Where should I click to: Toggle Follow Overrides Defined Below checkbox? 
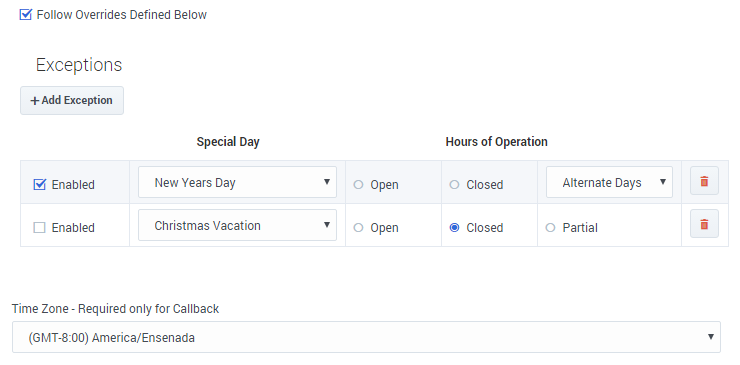click(x=25, y=15)
